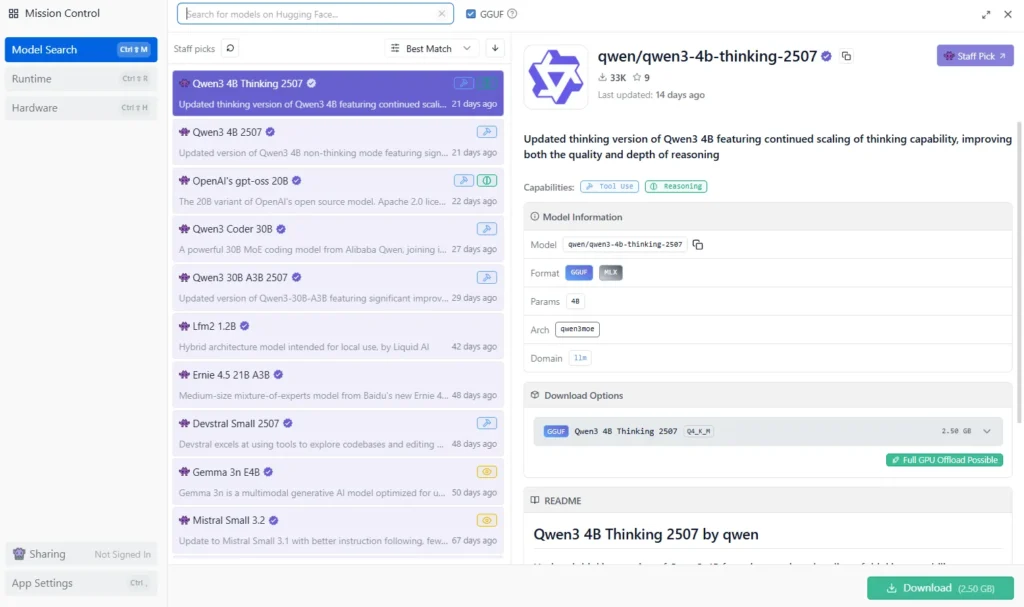
Task: Copy the model title next to qwen3-4b-thinking-2507 heading
Action: (846, 57)
